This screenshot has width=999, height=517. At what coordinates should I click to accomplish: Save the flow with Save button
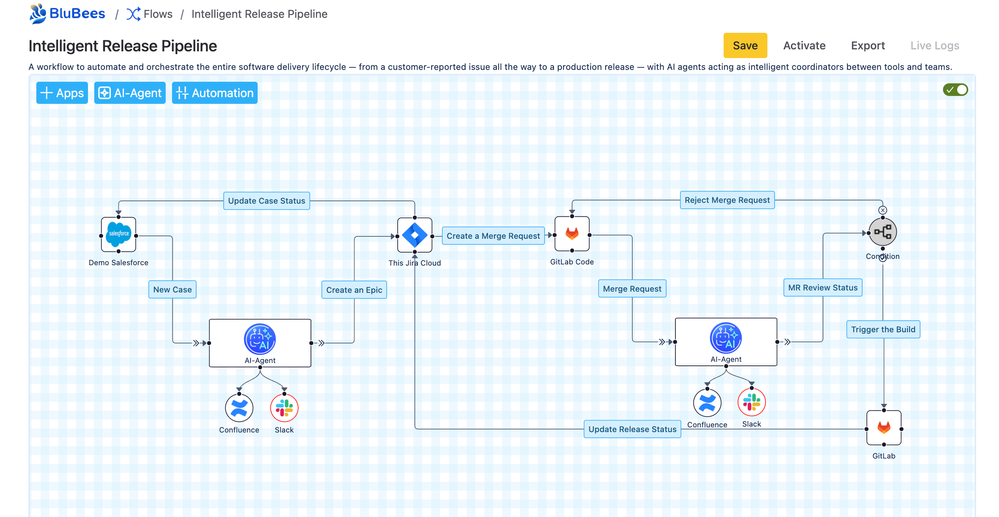(745, 45)
